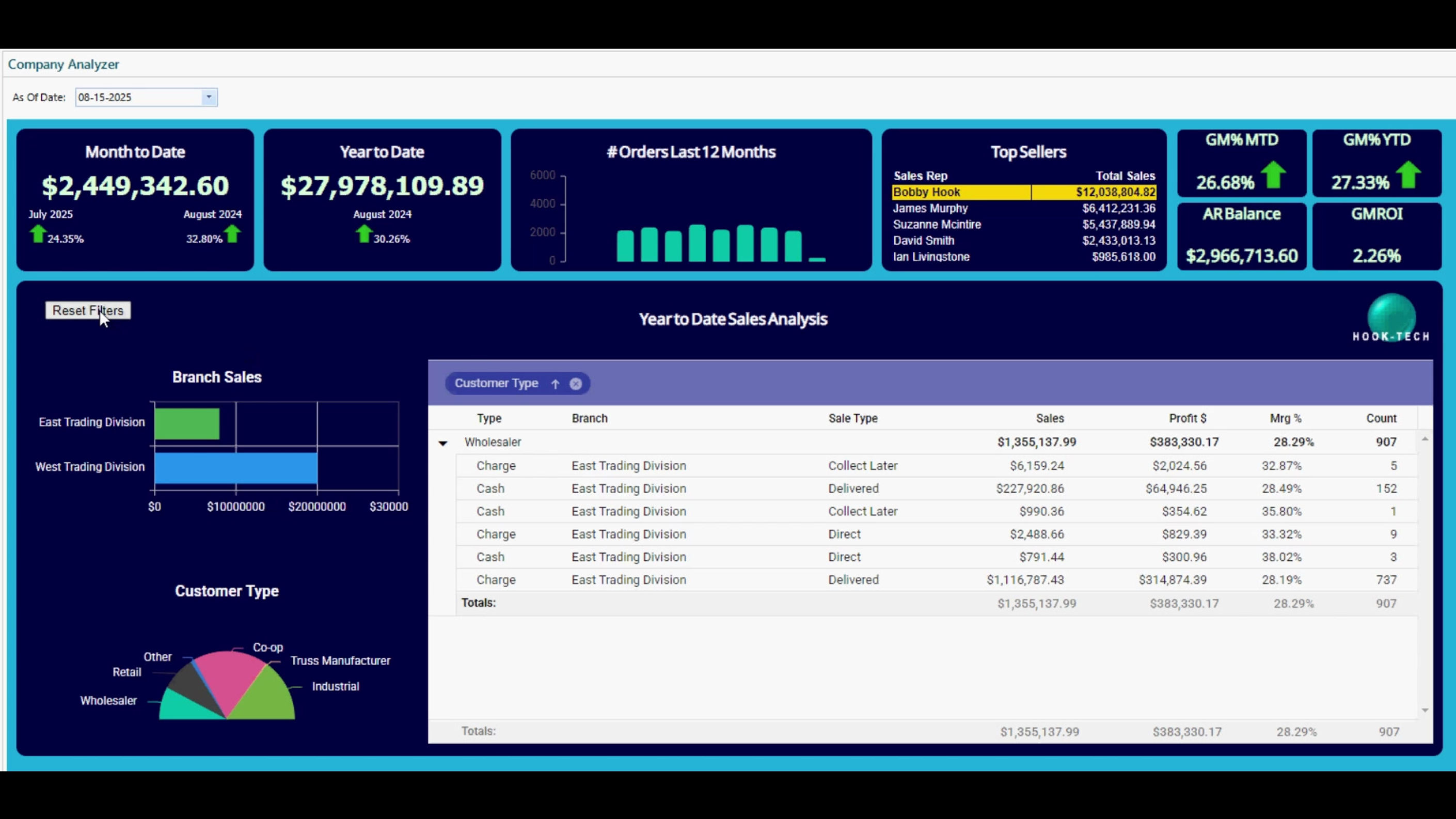The height and width of the screenshot is (819, 1456).
Task: Click the East Trading Division green bar
Action: (x=186, y=423)
